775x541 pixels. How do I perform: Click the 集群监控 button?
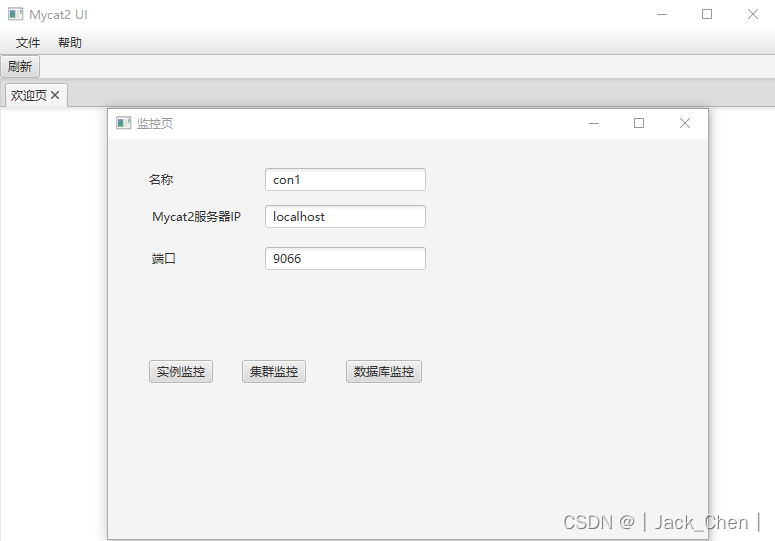tap(274, 372)
